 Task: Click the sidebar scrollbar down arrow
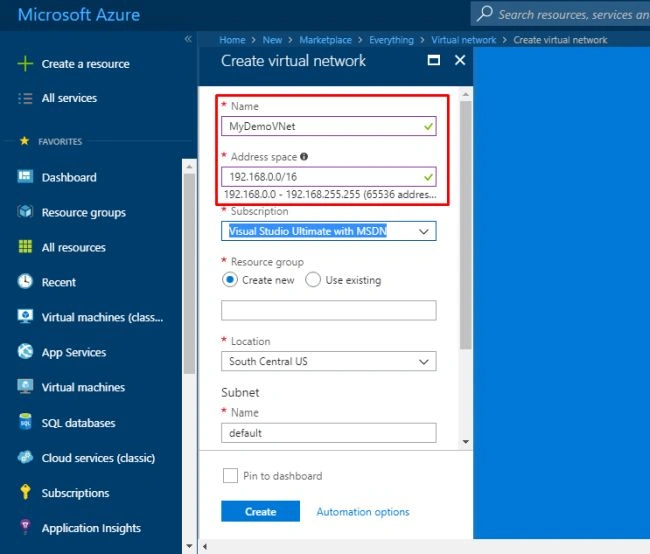tap(189, 546)
